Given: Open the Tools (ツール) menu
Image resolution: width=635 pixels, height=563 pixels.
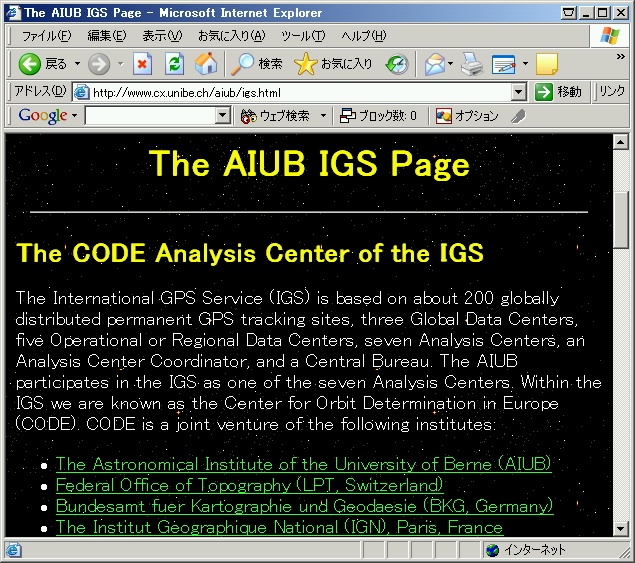Looking at the screenshot, I should click(x=303, y=36).
